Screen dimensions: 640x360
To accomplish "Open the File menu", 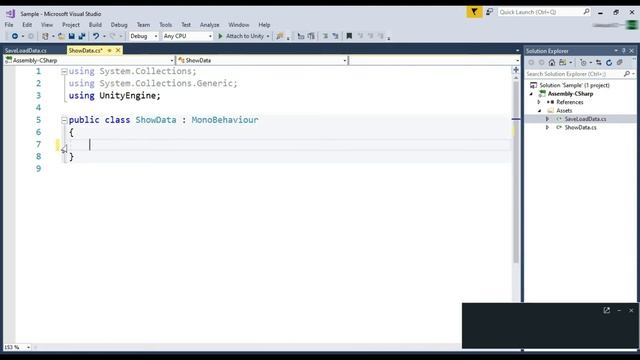I will point(9,25).
